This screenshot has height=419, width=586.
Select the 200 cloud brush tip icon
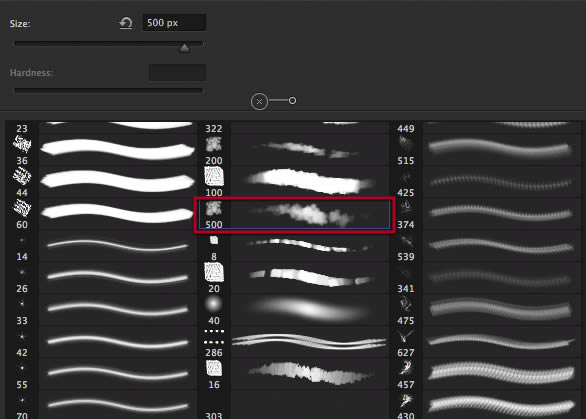coord(214,144)
